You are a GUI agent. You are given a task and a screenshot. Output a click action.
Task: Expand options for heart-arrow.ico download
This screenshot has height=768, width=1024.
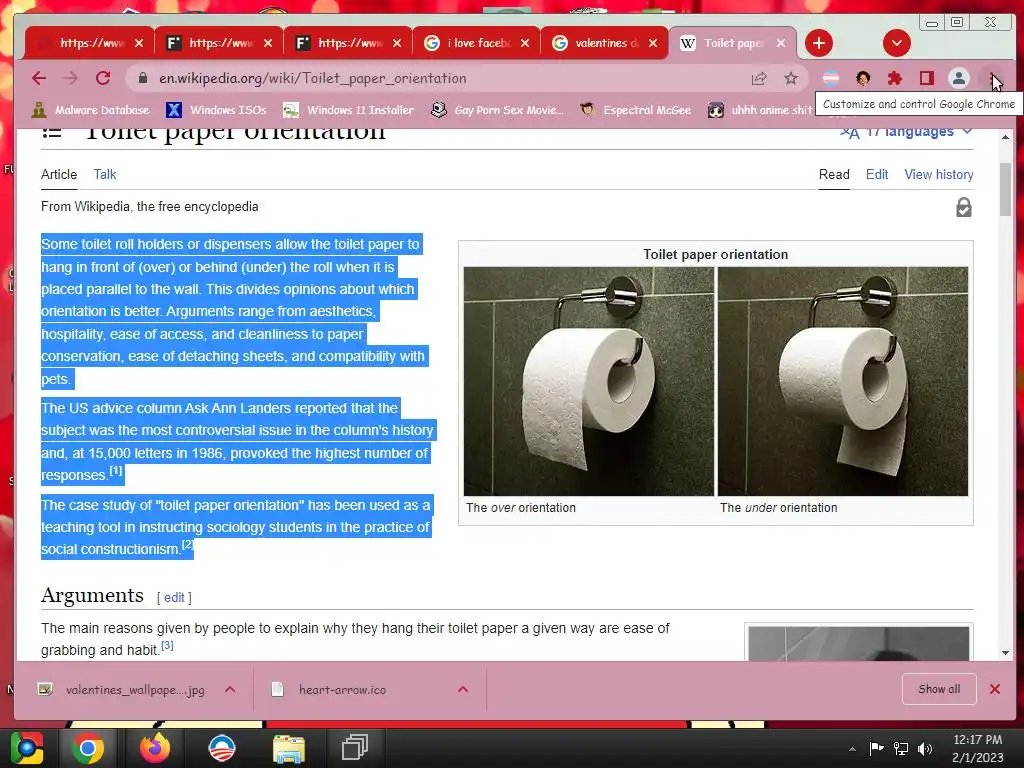(x=463, y=690)
